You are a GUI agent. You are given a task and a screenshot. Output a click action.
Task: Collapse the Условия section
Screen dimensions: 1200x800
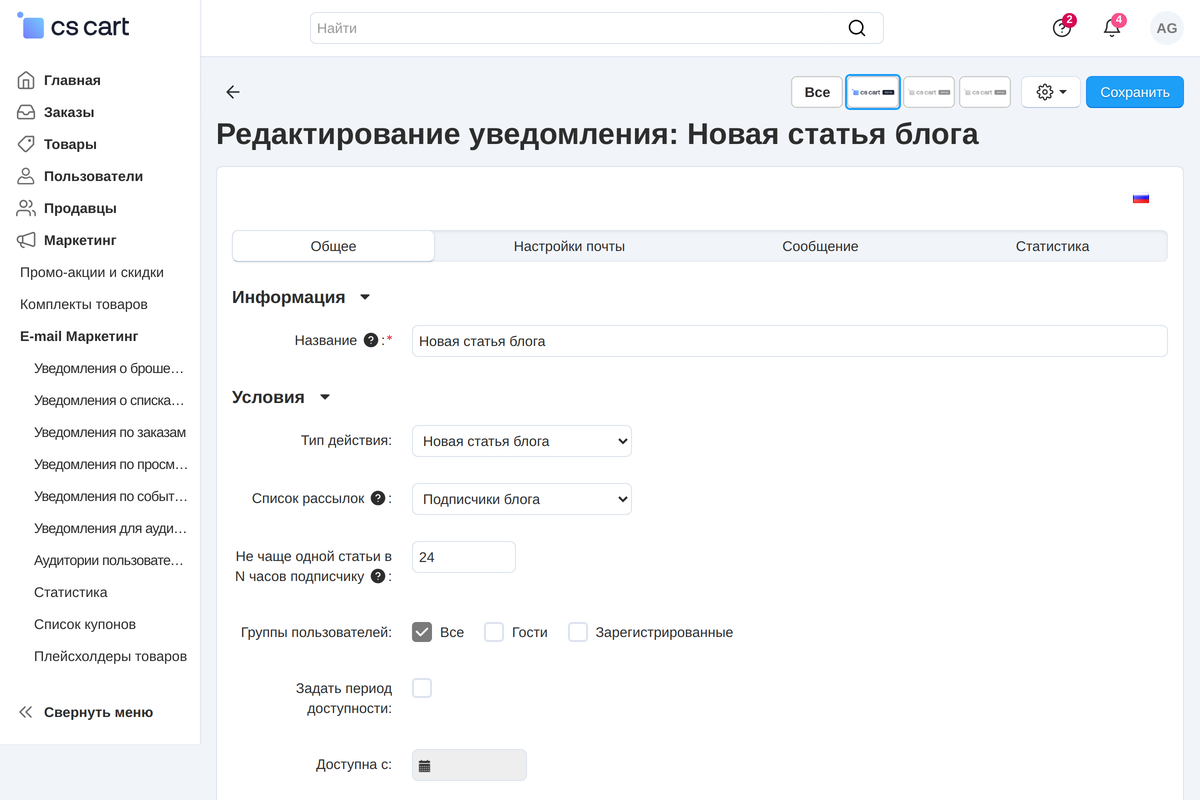click(281, 397)
